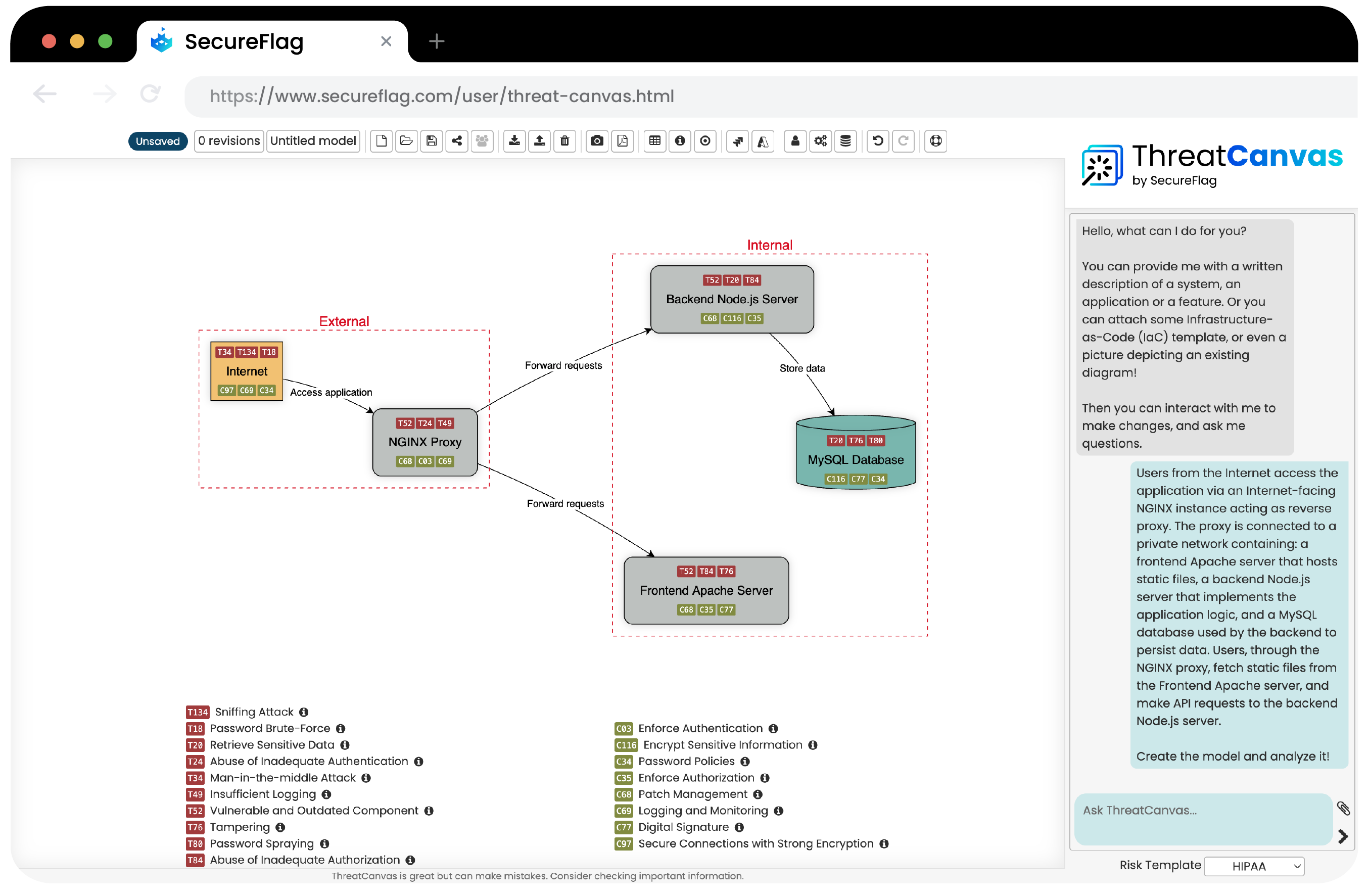Click T134 tag on the Internet node
The width and height of the screenshot is (1369, 896).
tap(247, 352)
